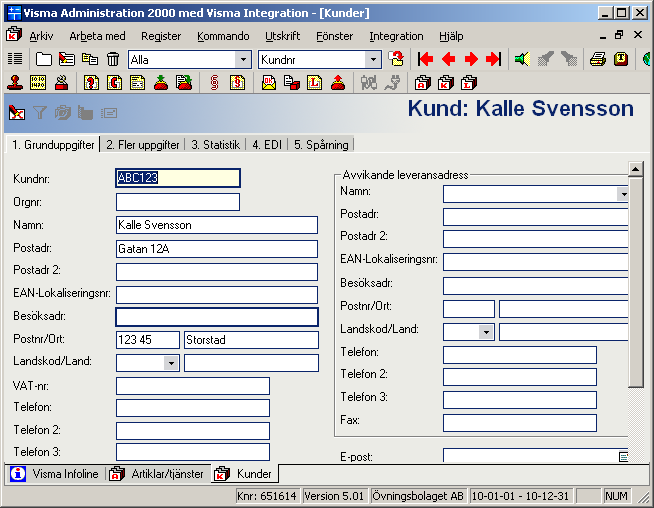The width and height of the screenshot is (654, 508).
Task: Open the Integration menu
Action: [x=396, y=36]
